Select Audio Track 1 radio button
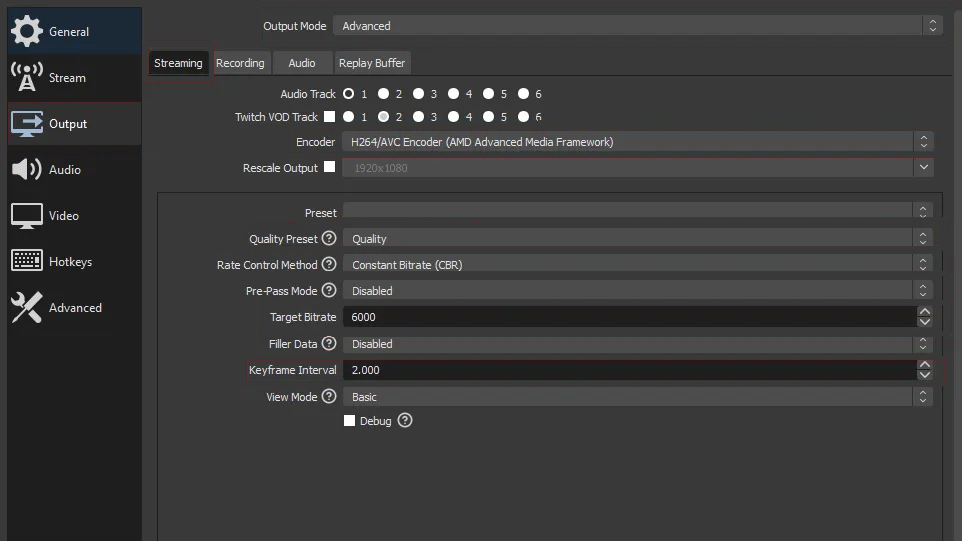The height and width of the screenshot is (541, 962). coord(348,93)
